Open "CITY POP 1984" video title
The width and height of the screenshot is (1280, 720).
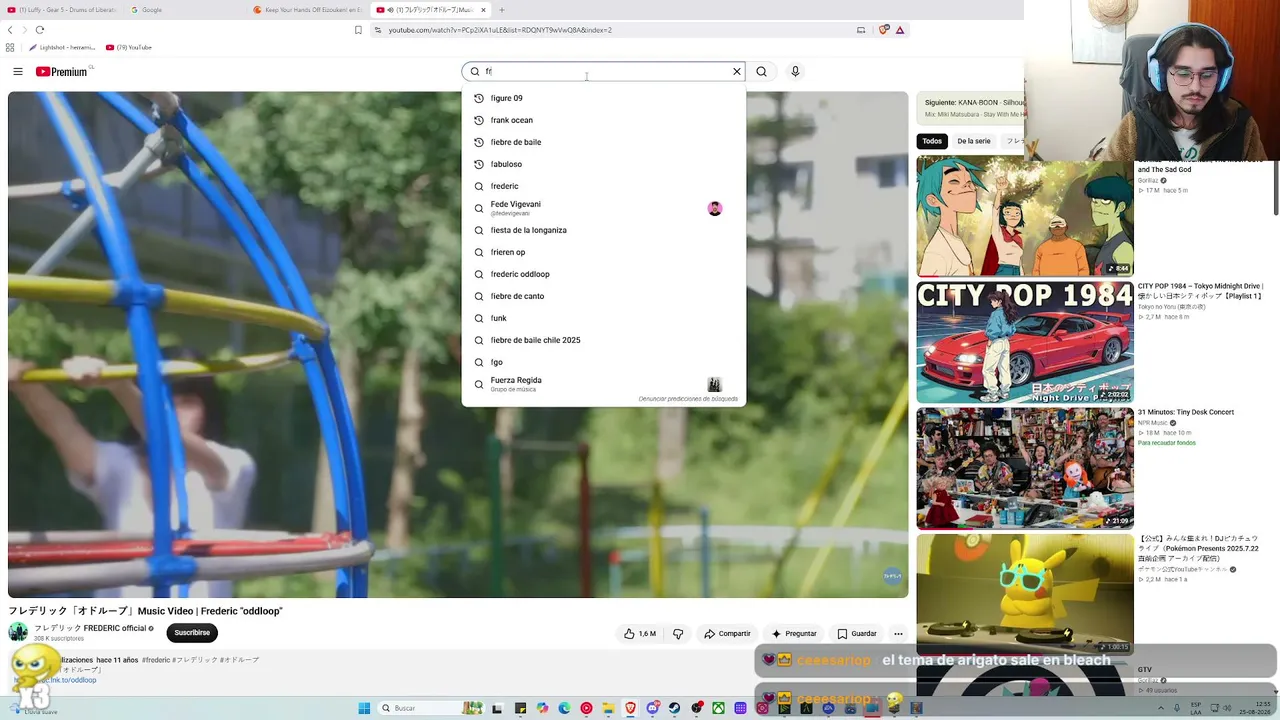pyautogui.click(x=1201, y=291)
